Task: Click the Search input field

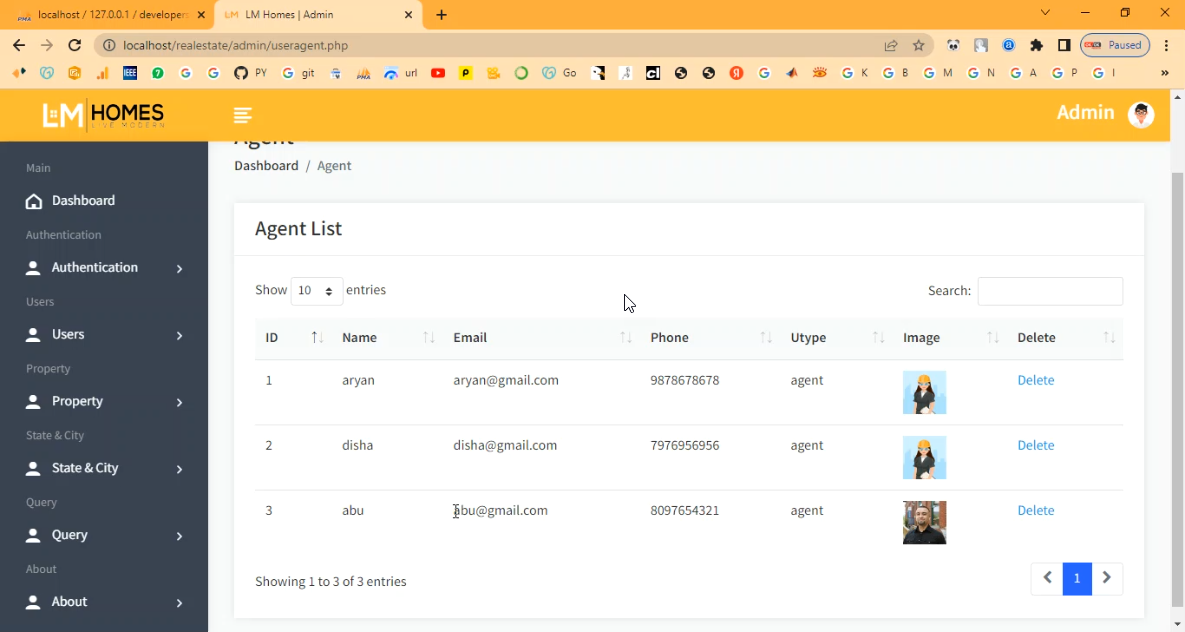Action: coord(1049,291)
